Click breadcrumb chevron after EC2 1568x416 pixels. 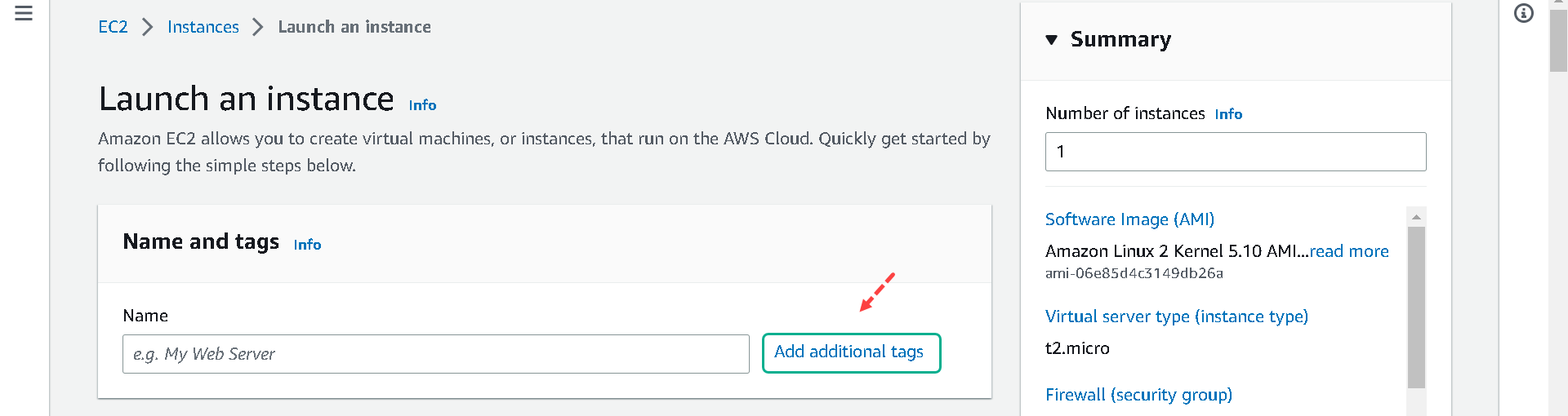coord(148,27)
